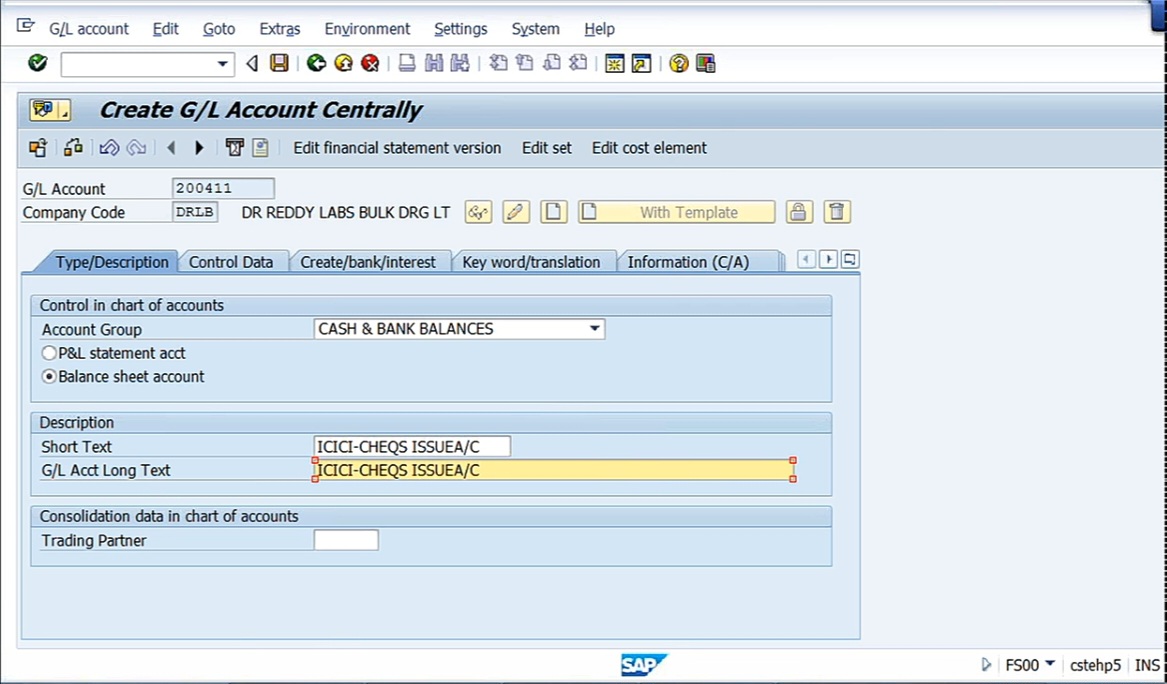
Task: Click the hierarchy icon in the application toolbar
Action: 73,147
